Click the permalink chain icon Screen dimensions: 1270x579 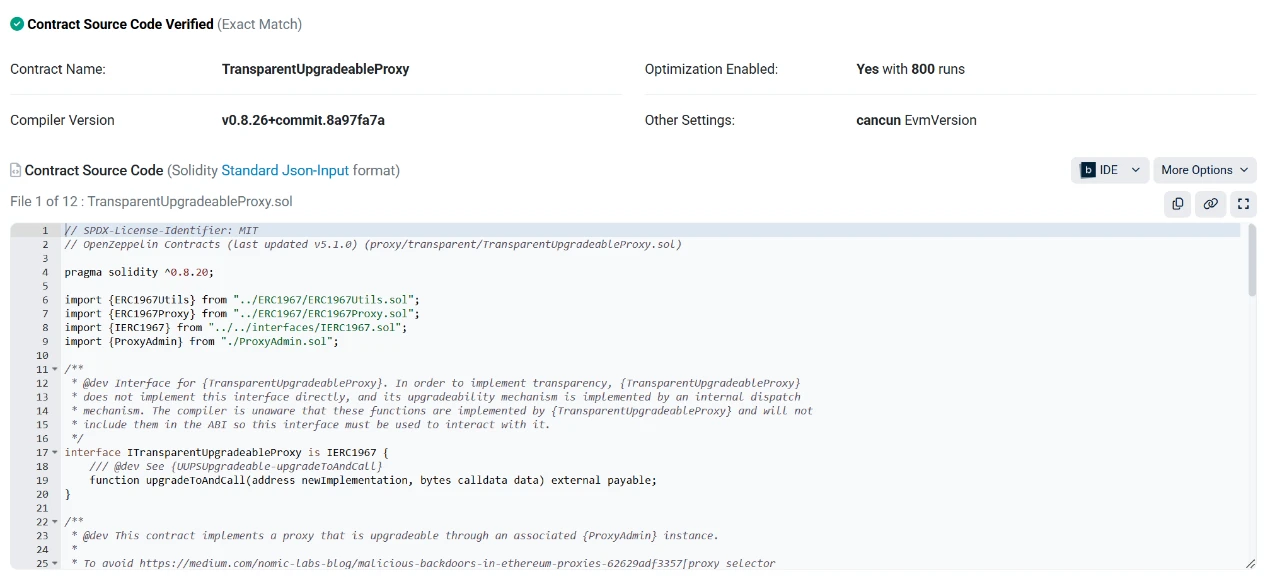(x=1210, y=204)
